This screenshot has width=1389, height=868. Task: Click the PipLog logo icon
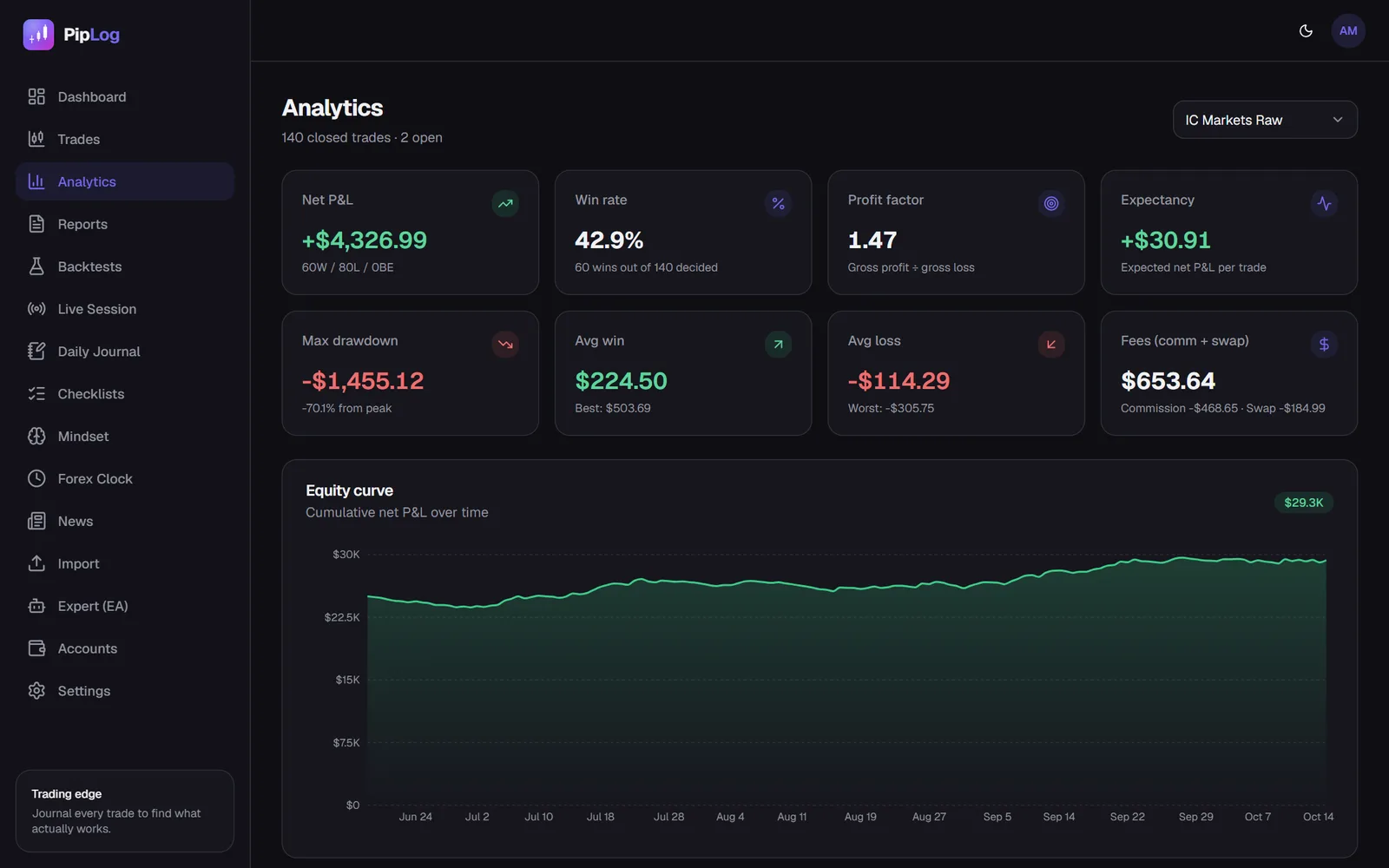click(38, 35)
